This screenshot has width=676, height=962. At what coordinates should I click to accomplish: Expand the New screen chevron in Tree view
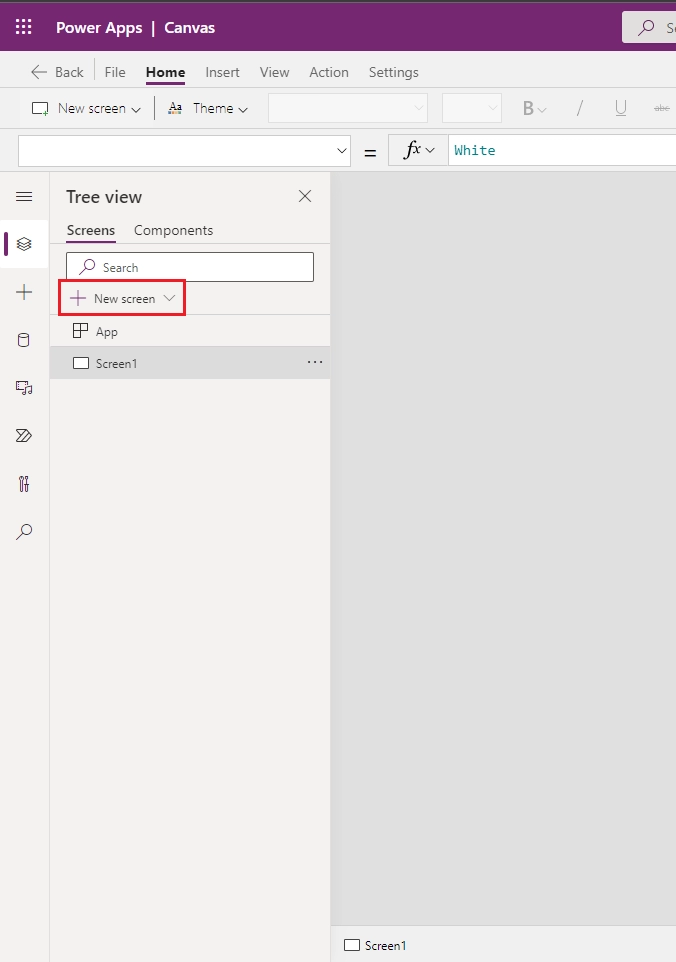[x=169, y=298]
